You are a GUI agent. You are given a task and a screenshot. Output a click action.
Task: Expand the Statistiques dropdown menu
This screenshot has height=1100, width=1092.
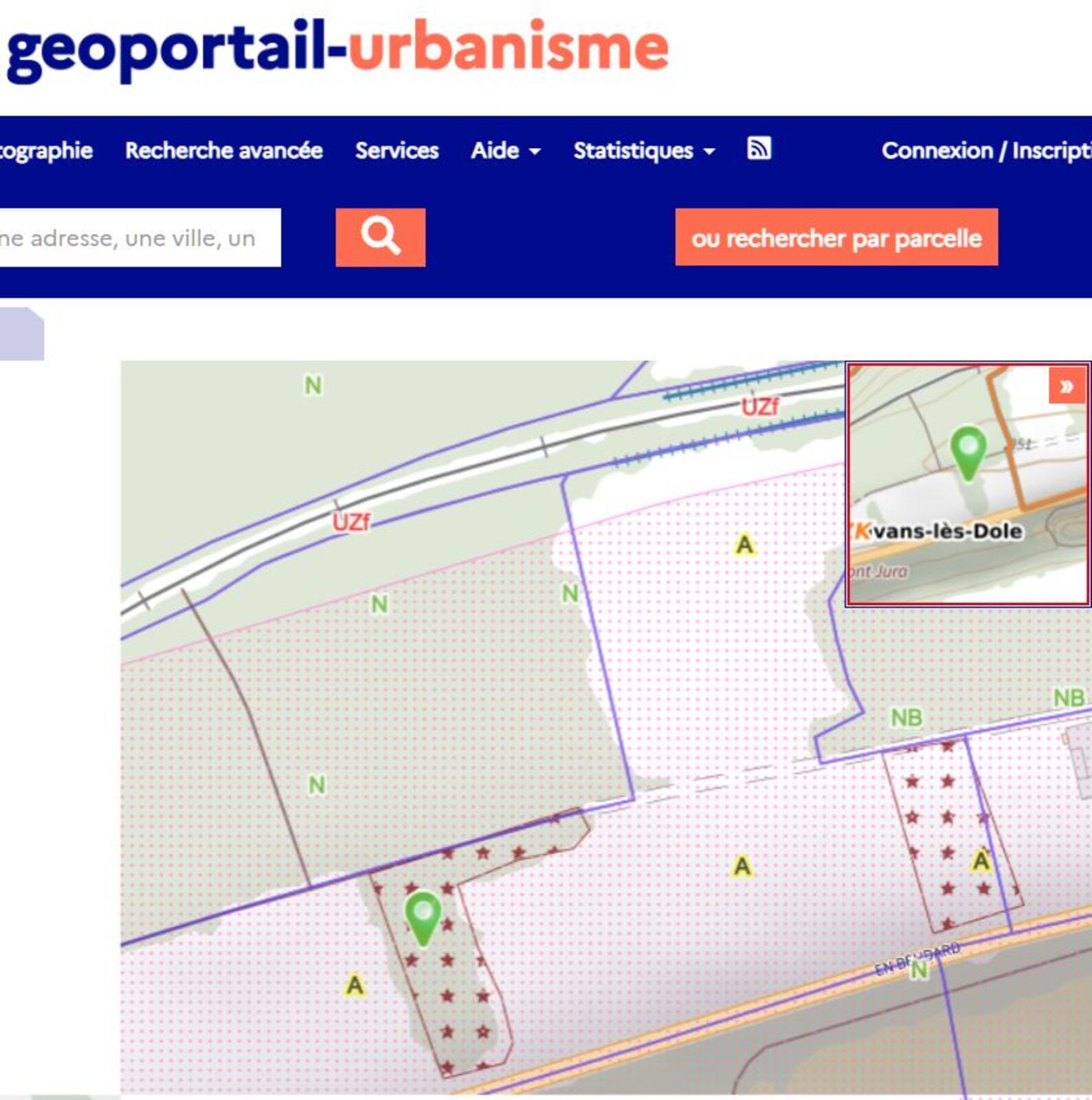click(644, 151)
